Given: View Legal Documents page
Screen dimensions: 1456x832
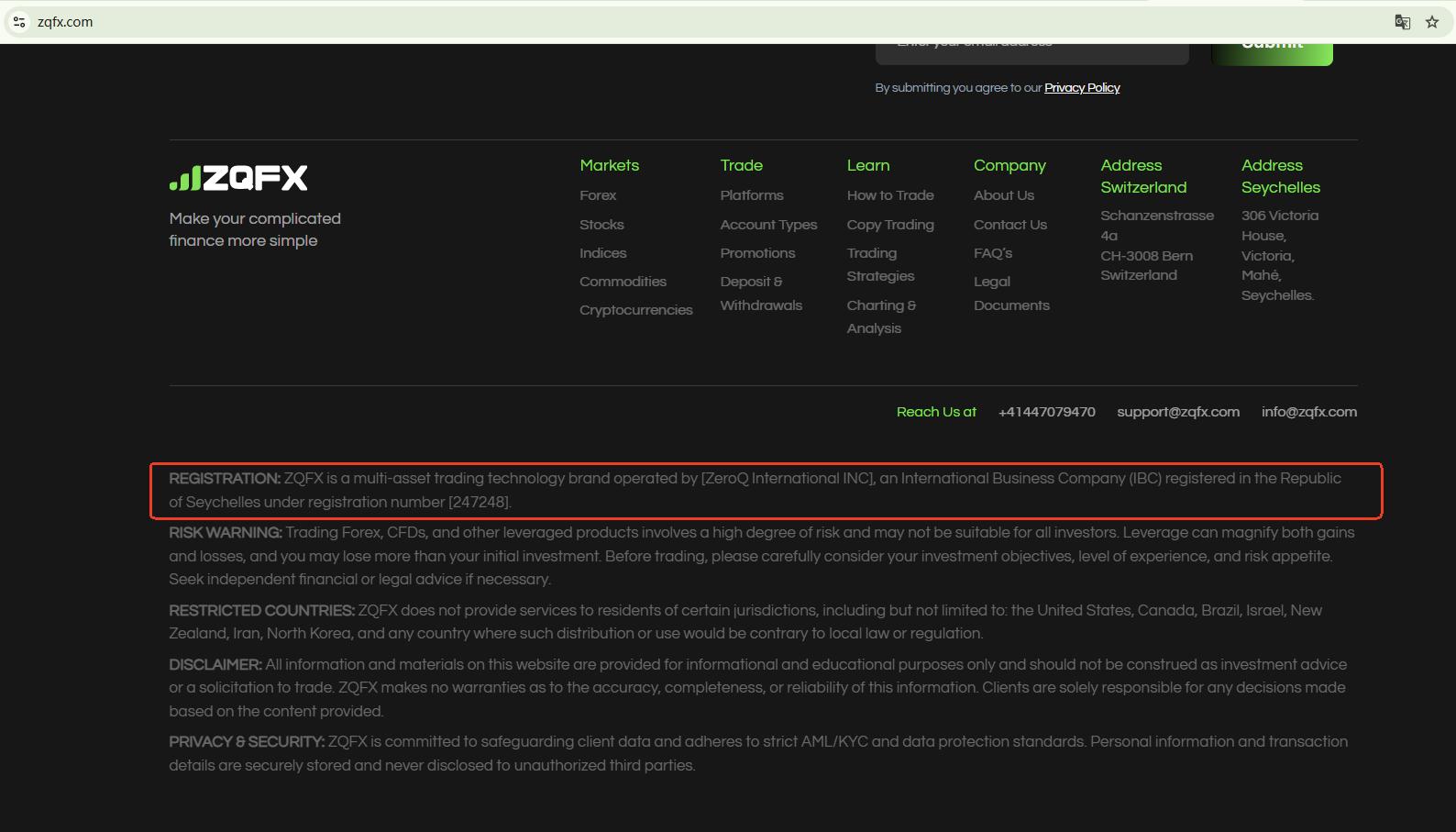Looking at the screenshot, I should point(1010,294).
